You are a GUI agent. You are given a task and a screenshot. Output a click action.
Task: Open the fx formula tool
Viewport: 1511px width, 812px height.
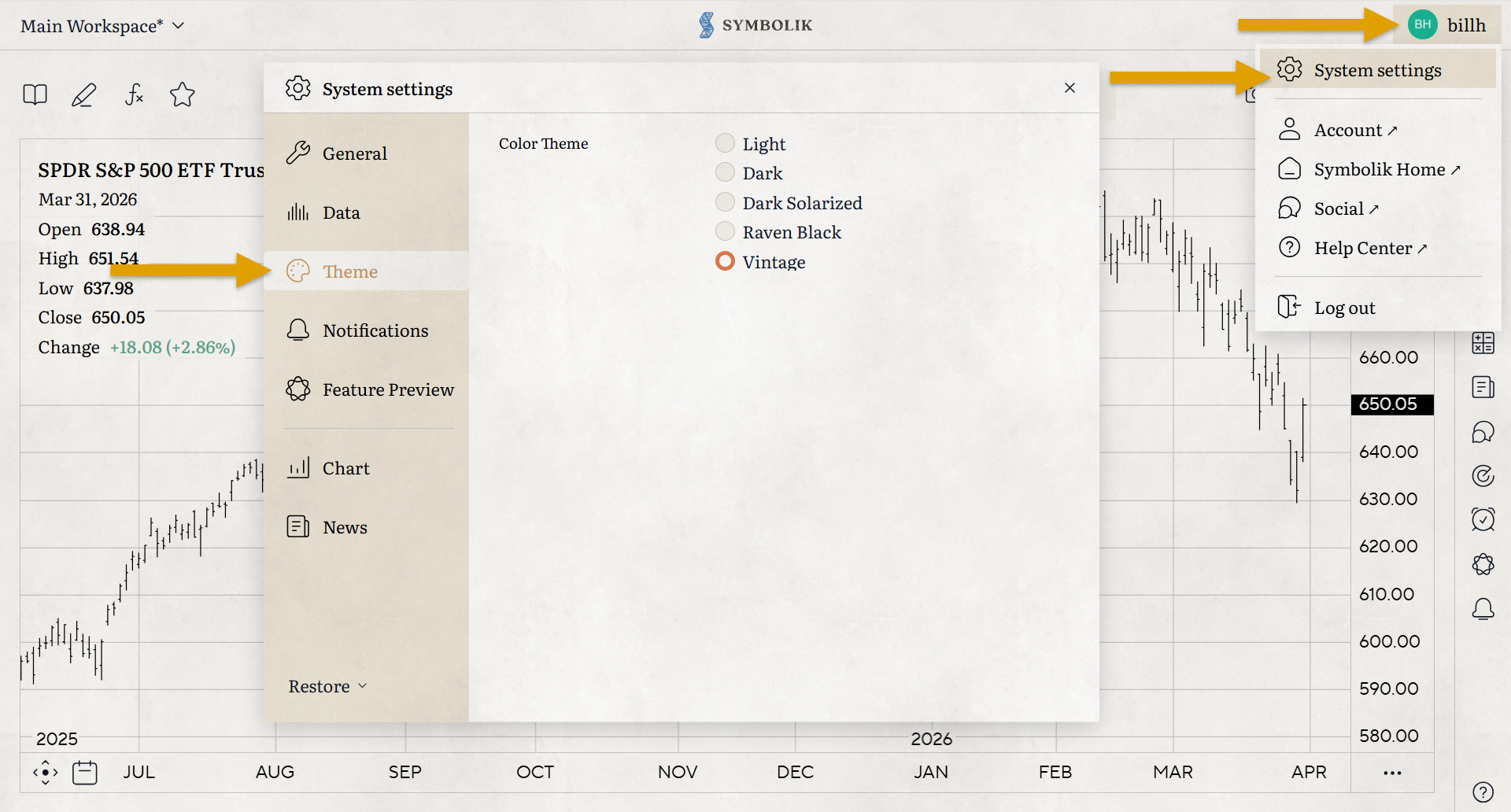coord(134,95)
